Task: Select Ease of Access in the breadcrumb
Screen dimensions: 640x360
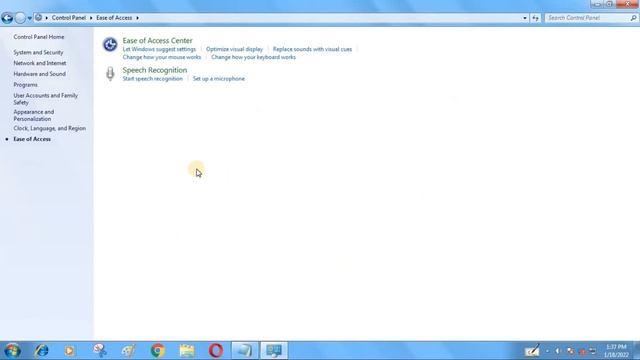Action: pyautogui.click(x=114, y=18)
